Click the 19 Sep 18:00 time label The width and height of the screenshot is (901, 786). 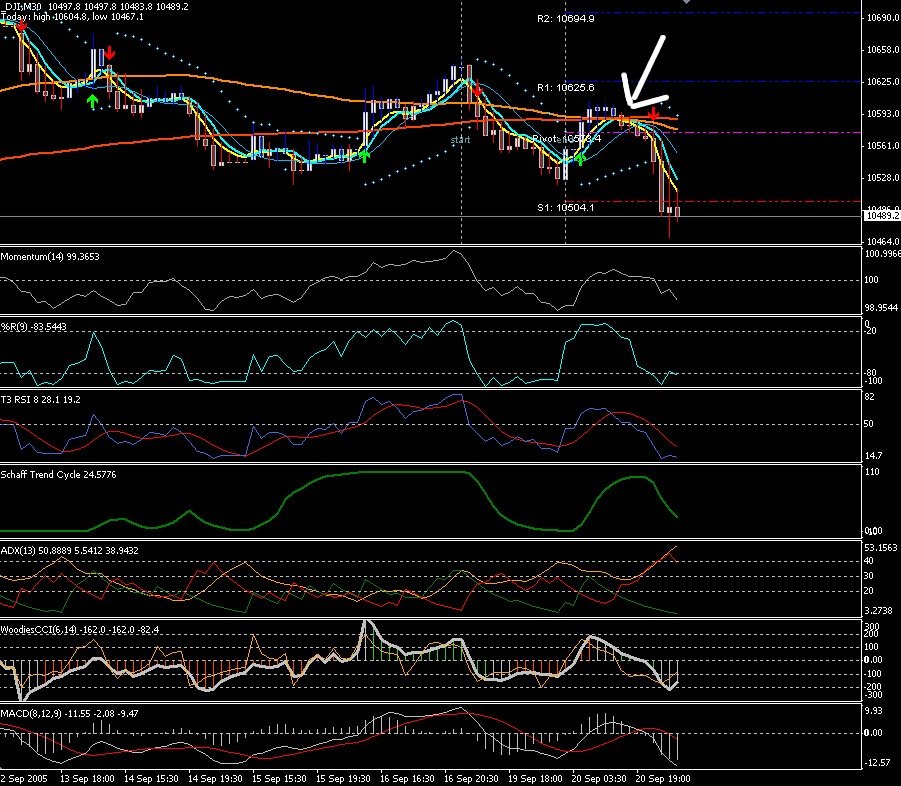(x=535, y=779)
